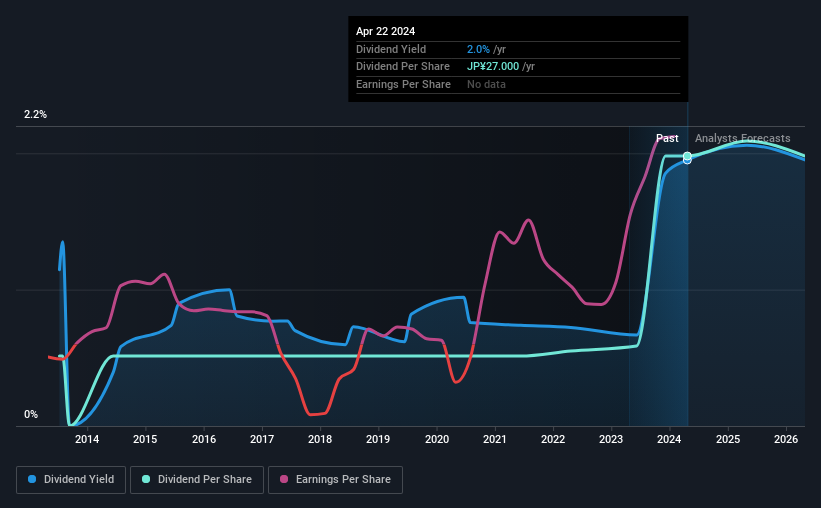
Task: Select the 2019 x-axis label
Action: point(378,439)
